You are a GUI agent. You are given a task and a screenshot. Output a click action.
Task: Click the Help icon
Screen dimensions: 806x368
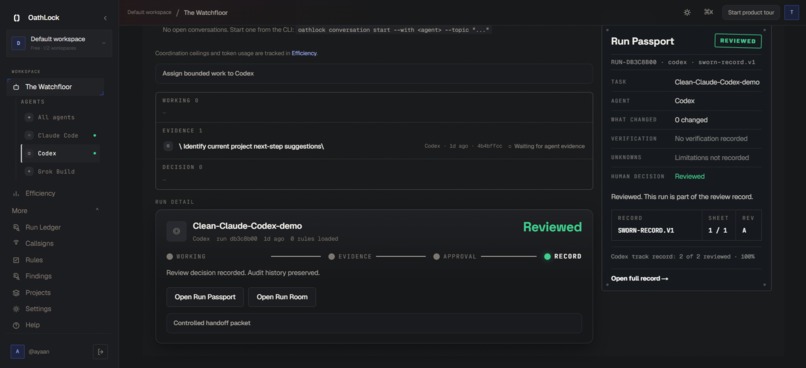click(x=16, y=325)
